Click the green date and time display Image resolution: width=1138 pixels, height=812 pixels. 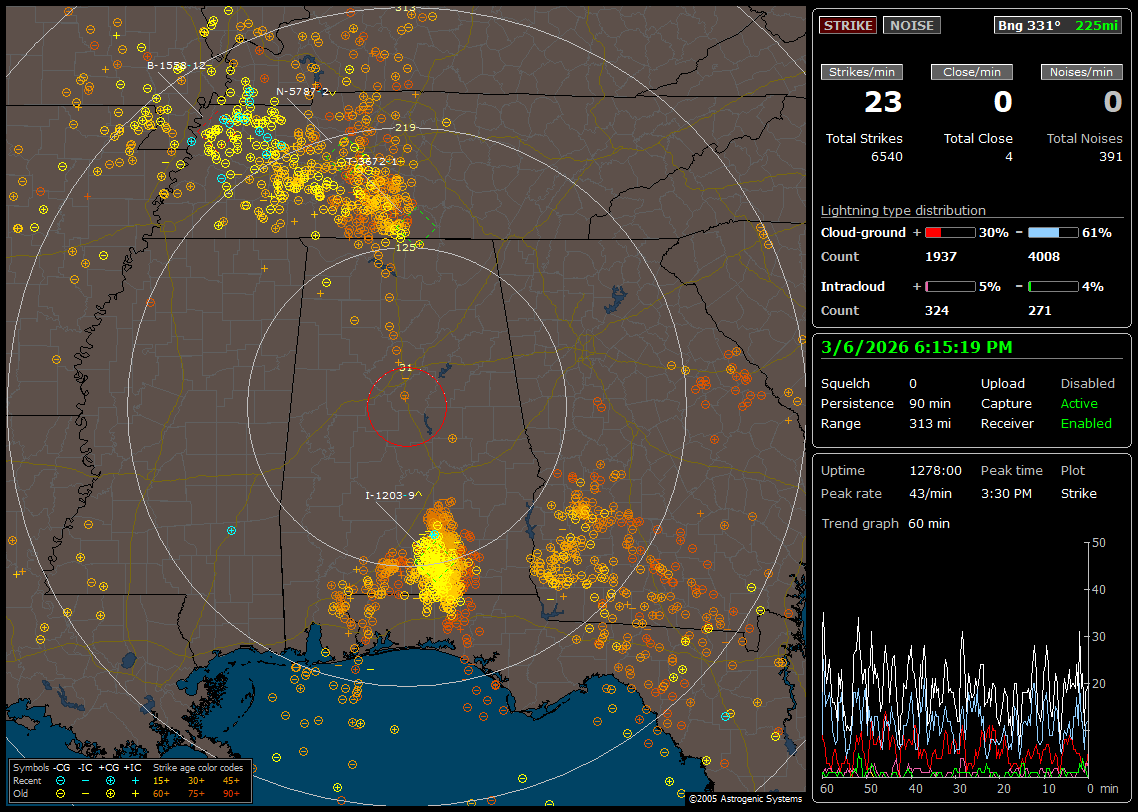pos(916,347)
